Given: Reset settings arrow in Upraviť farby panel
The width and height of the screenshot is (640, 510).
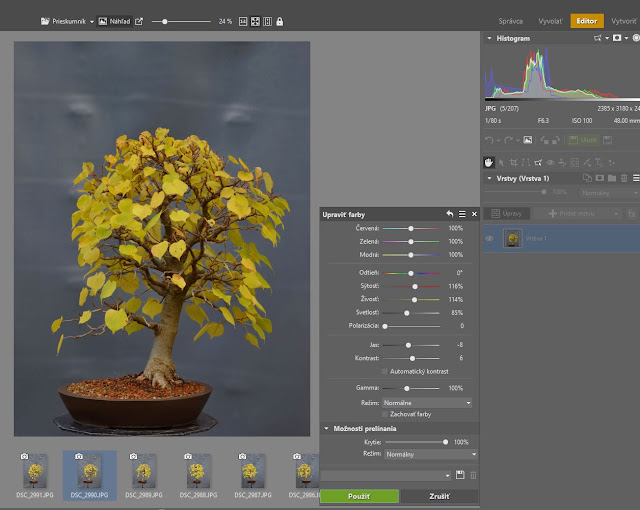Looking at the screenshot, I should [449, 214].
